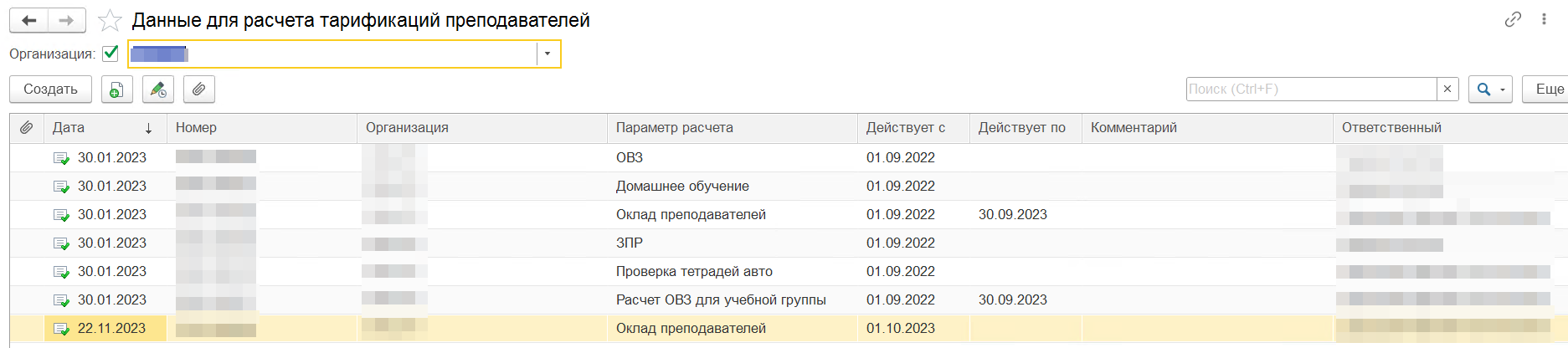Image resolution: width=1568 pixels, height=348 pixels.
Task: Go back with the left arrow button
Action: point(29,20)
